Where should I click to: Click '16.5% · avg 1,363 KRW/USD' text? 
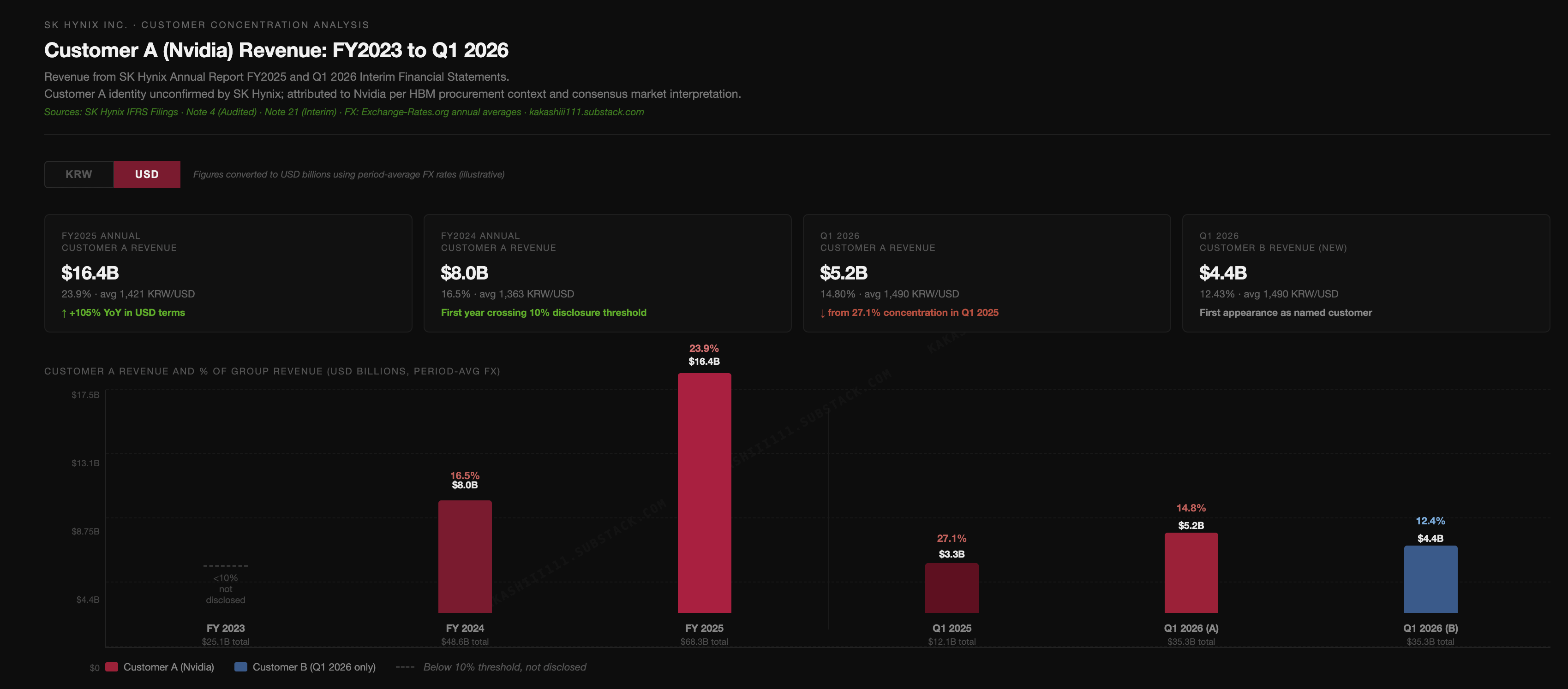click(x=507, y=294)
